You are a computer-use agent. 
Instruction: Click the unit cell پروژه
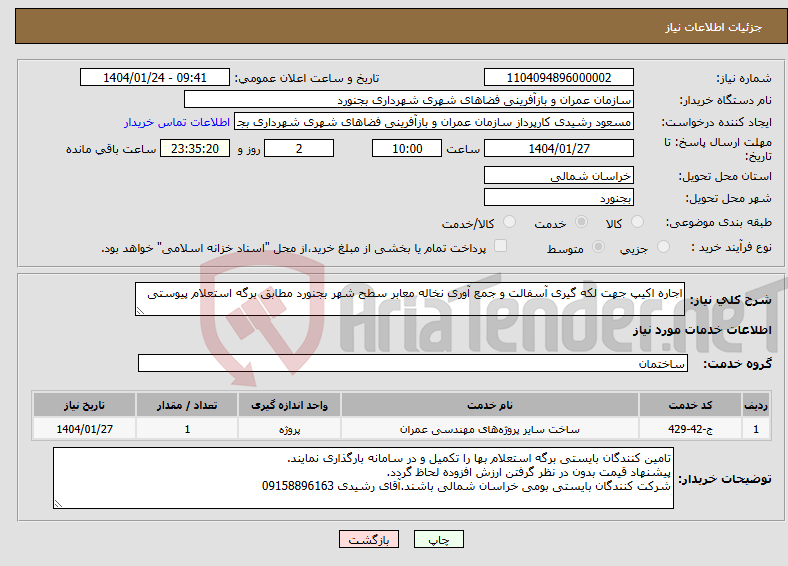(289, 429)
